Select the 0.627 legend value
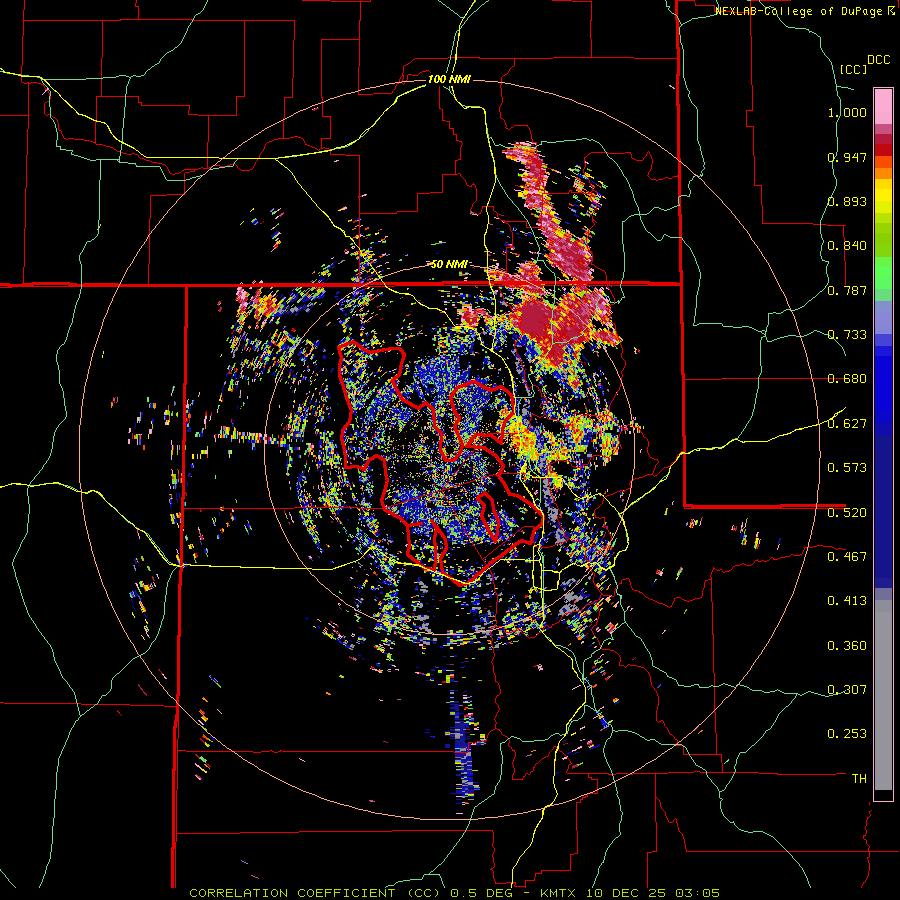The width and height of the screenshot is (900, 900). 847,424
